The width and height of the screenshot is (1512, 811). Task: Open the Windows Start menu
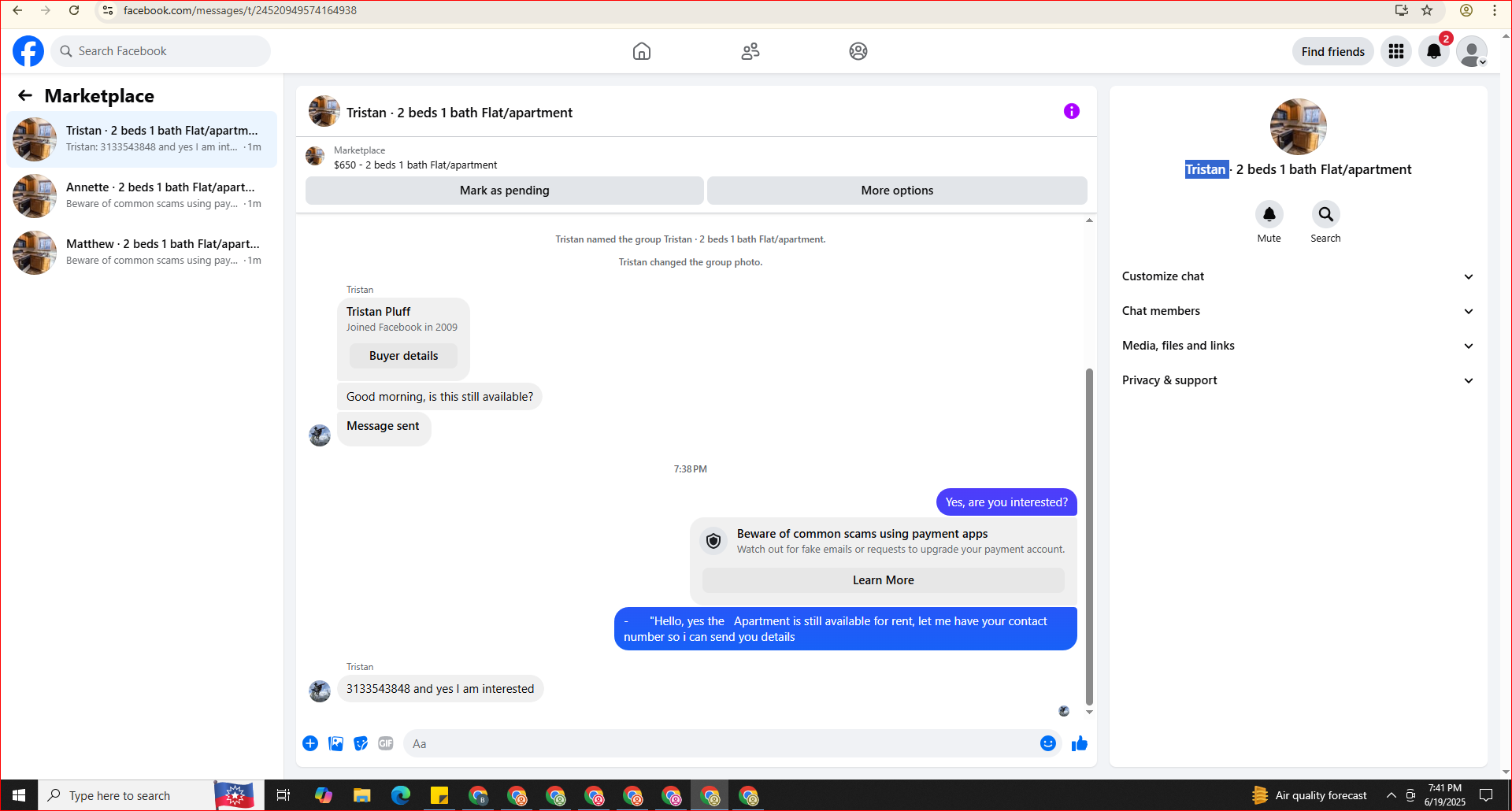(19, 795)
